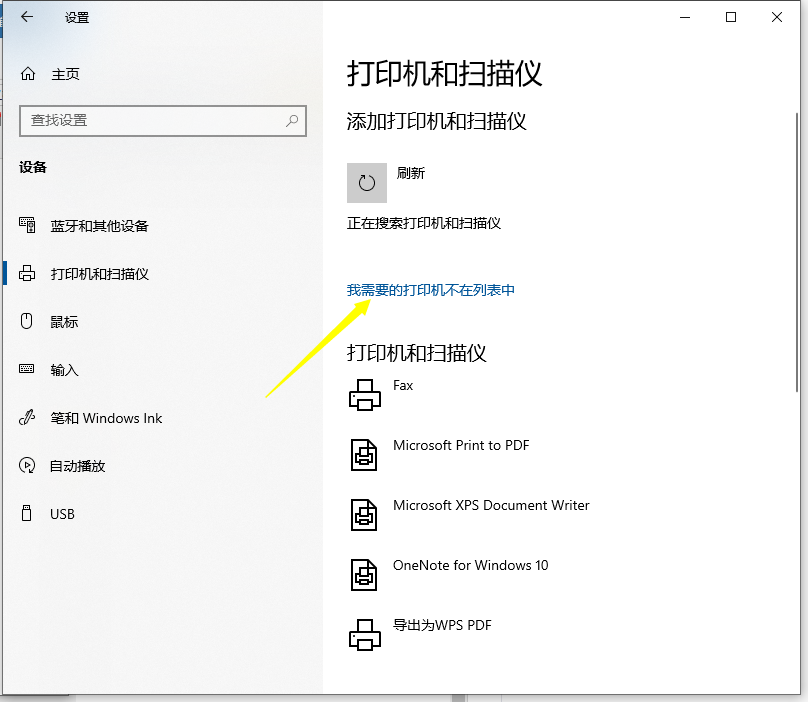
Task: Open 蓝牙和其他设备 settings
Action: point(99,226)
